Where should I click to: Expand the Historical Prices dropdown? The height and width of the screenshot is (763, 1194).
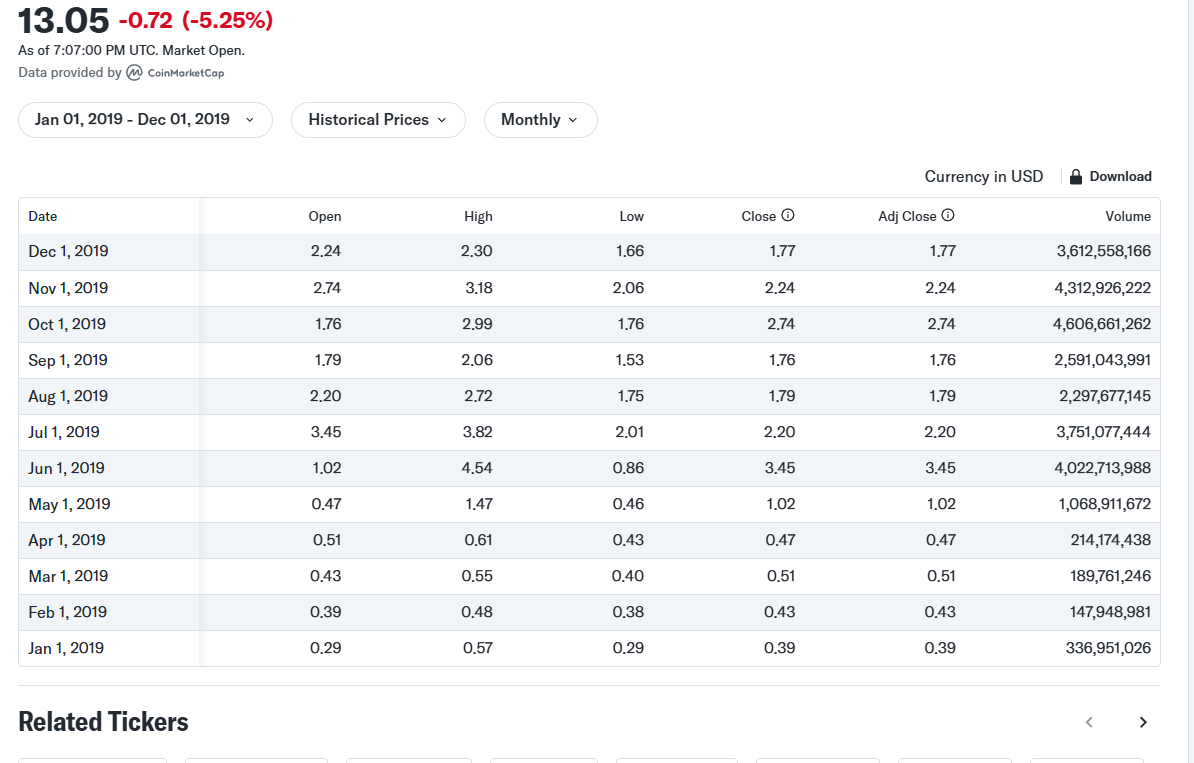tap(378, 120)
